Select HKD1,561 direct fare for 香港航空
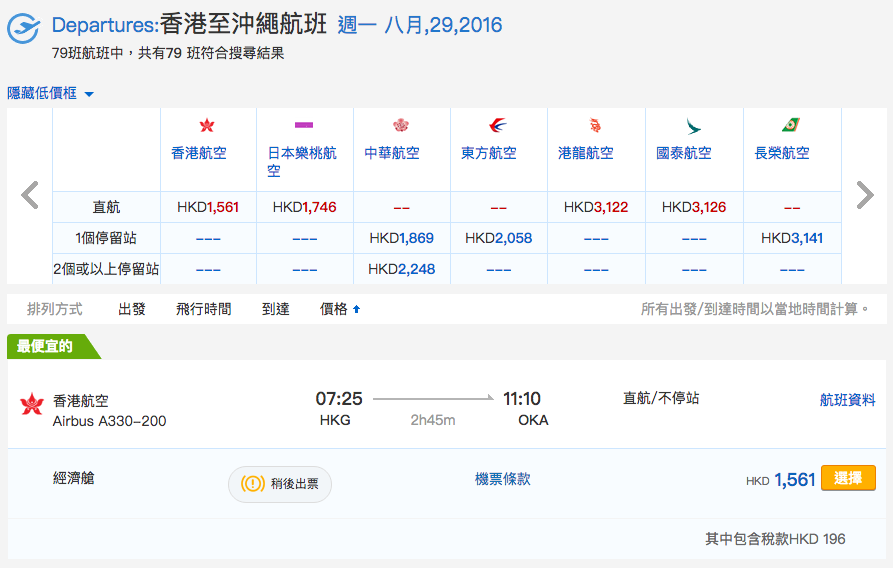Viewport: 893px width, 568px height. coord(208,207)
